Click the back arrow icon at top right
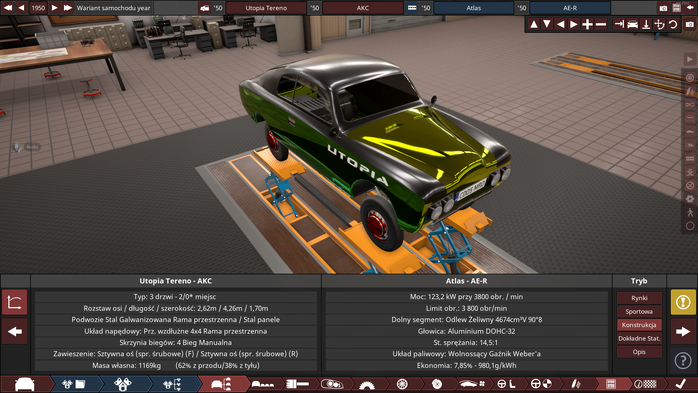The width and height of the screenshot is (698, 393). (x=690, y=8)
